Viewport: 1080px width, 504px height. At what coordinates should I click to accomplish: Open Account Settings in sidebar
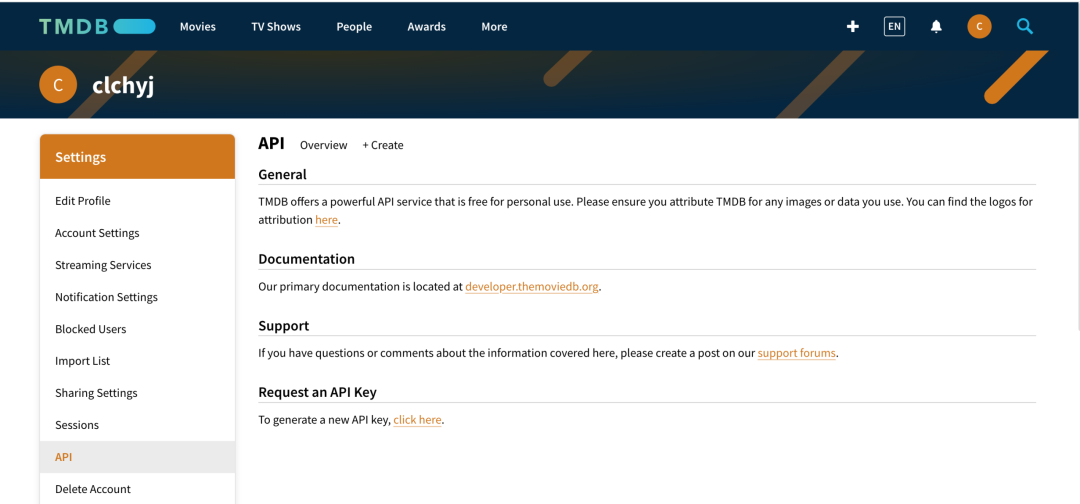(x=137, y=233)
